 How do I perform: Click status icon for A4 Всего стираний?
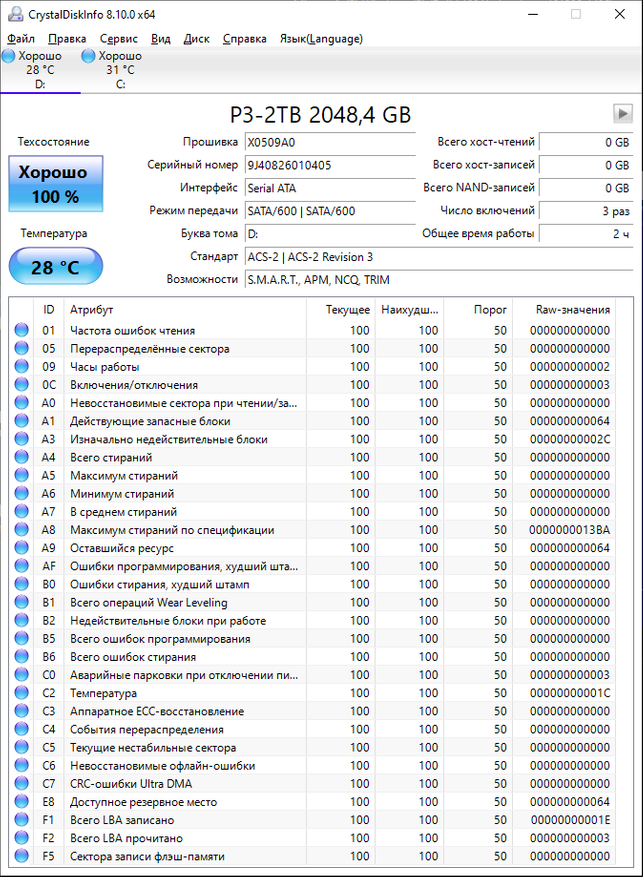pyautogui.click(x=22, y=457)
